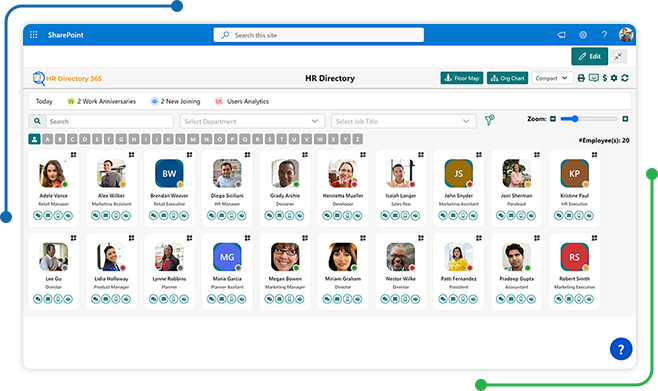Image resolution: width=658 pixels, height=391 pixels.
Task: Decrease zoom with the minus button
Action: [x=553, y=119]
